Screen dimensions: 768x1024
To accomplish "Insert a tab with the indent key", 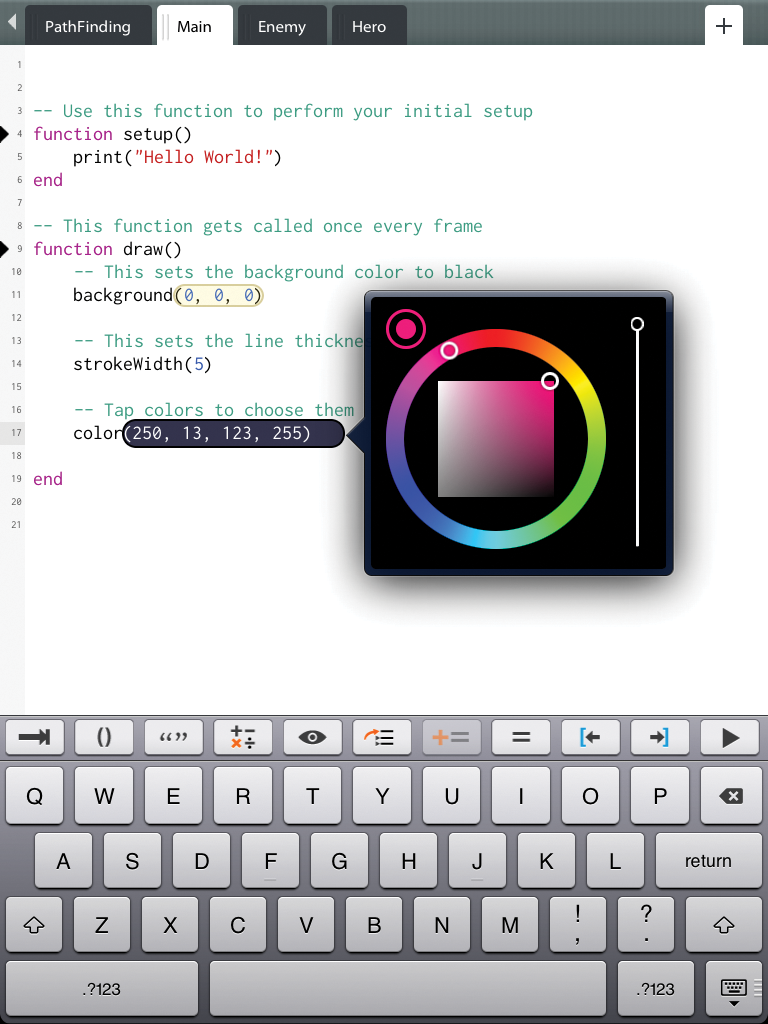I will pos(35,737).
